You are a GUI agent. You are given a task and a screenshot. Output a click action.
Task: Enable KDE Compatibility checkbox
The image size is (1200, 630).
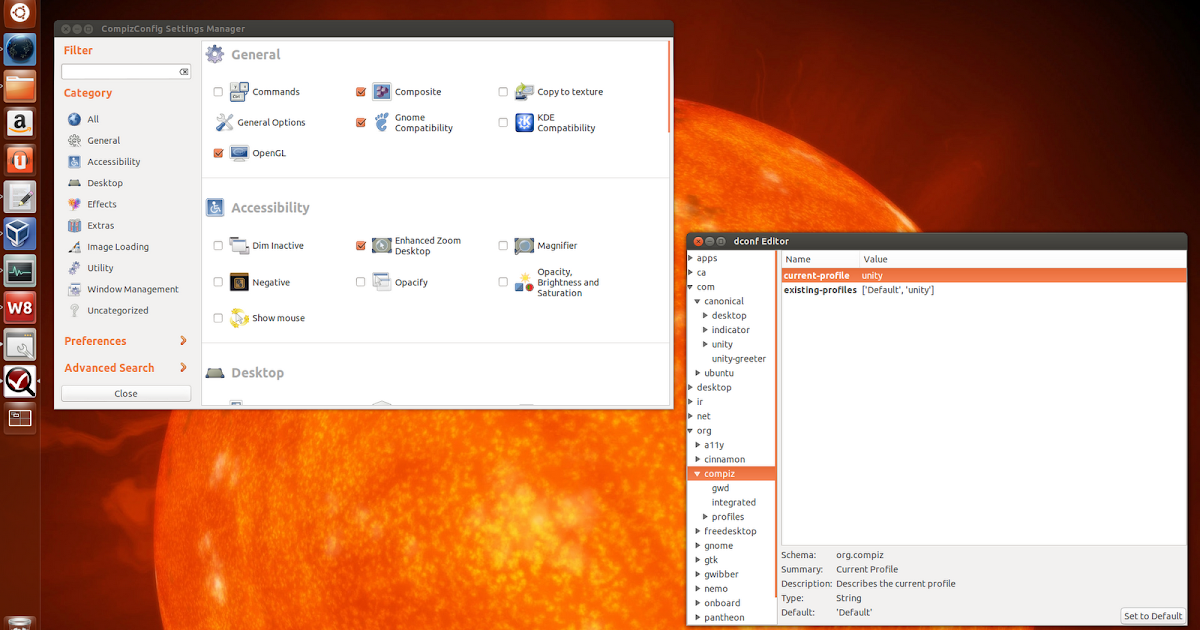(x=503, y=123)
